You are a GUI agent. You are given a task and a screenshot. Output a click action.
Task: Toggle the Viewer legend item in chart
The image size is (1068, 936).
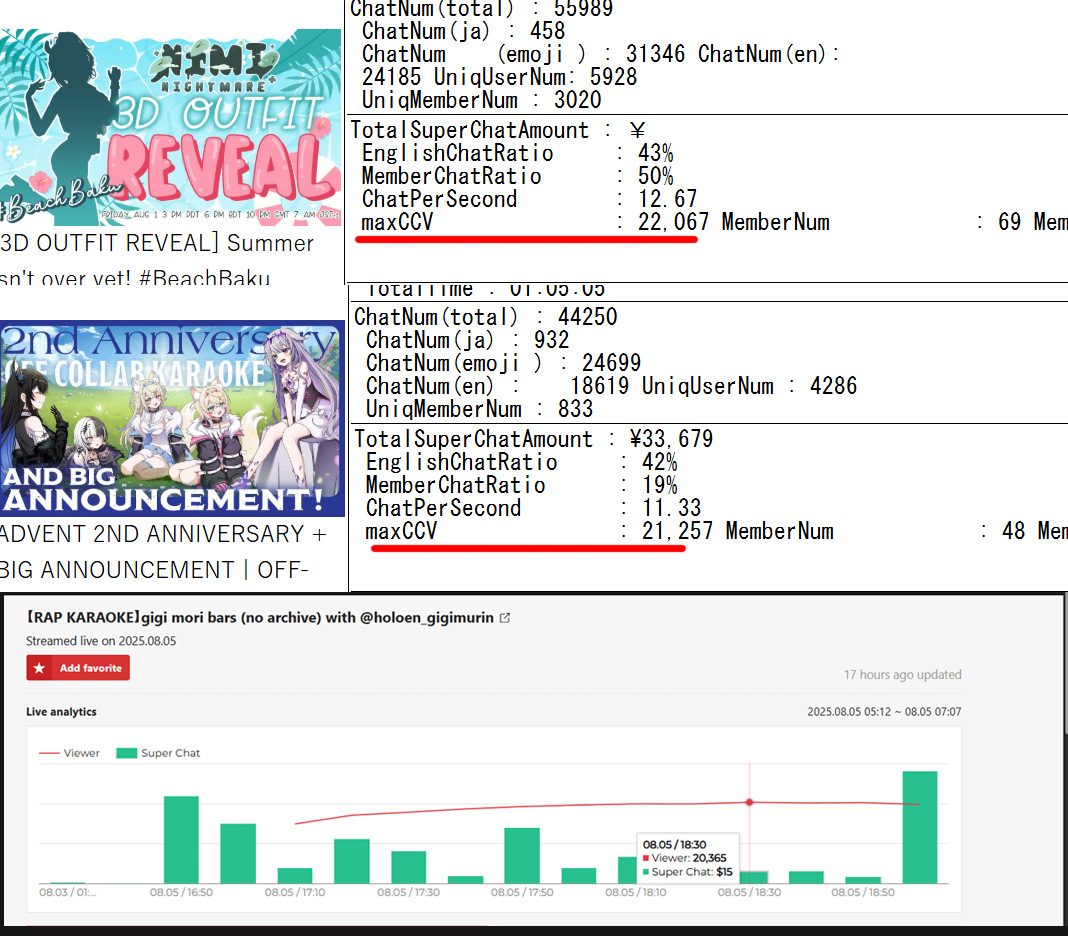coord(69,753)
